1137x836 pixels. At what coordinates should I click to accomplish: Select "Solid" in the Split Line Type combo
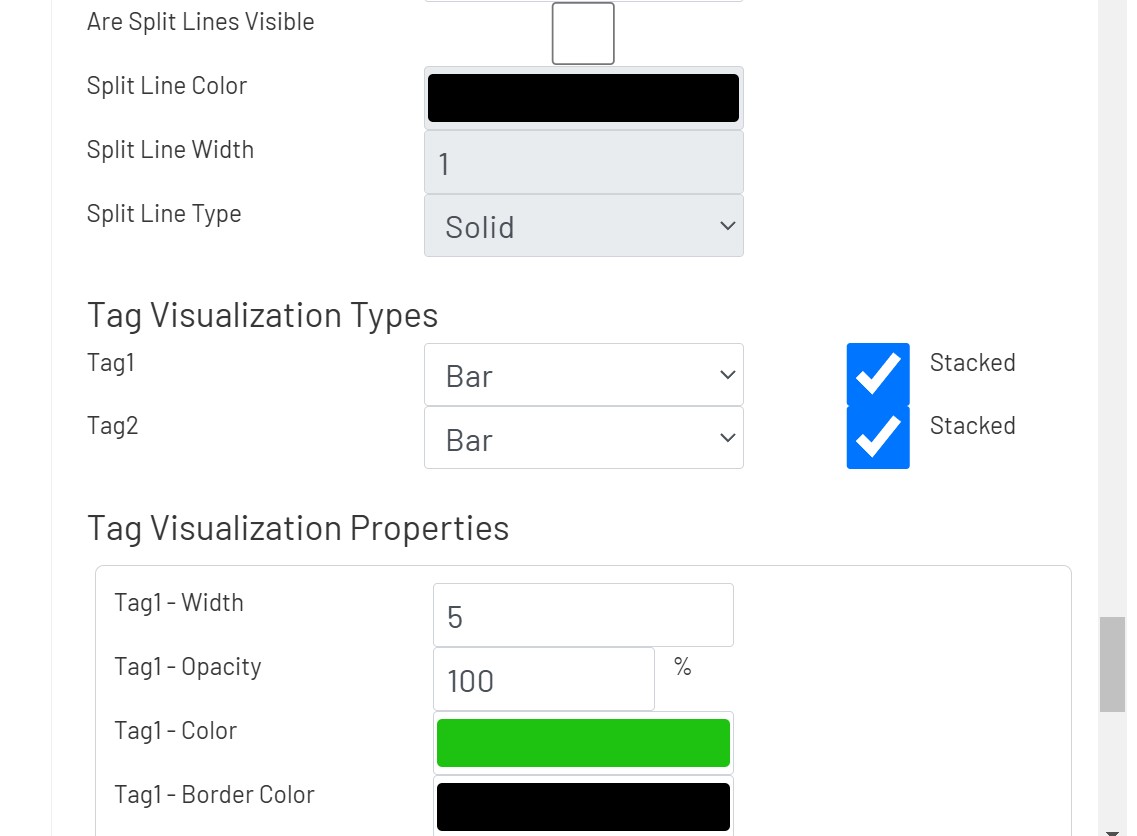coord(583,226)
